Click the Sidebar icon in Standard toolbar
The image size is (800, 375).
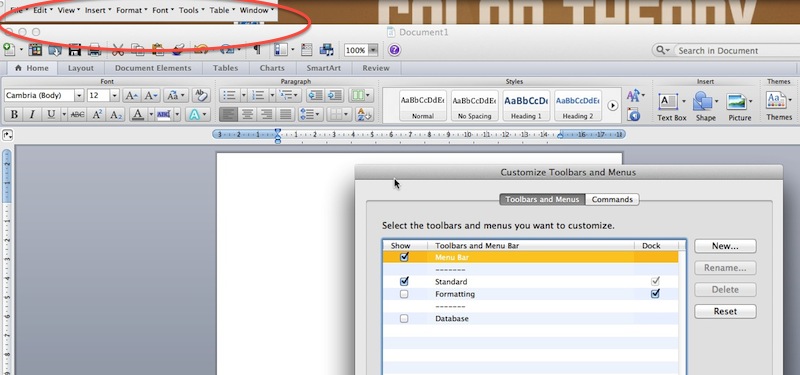[281, 50]
